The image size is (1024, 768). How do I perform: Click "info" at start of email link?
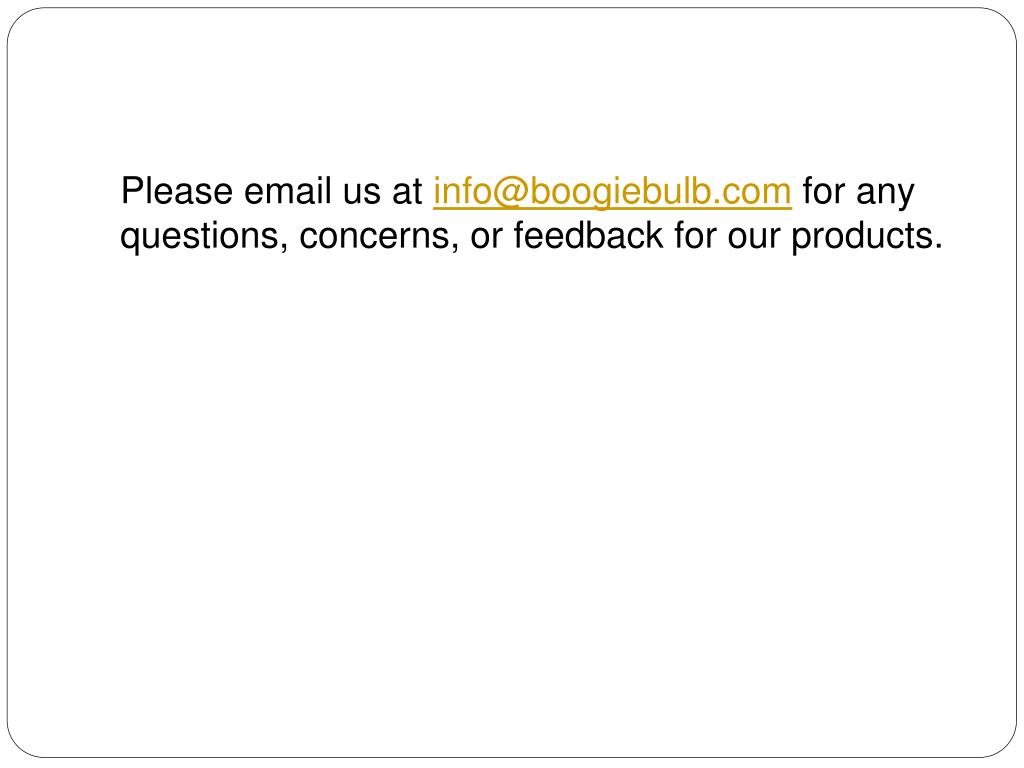(460, 191)
